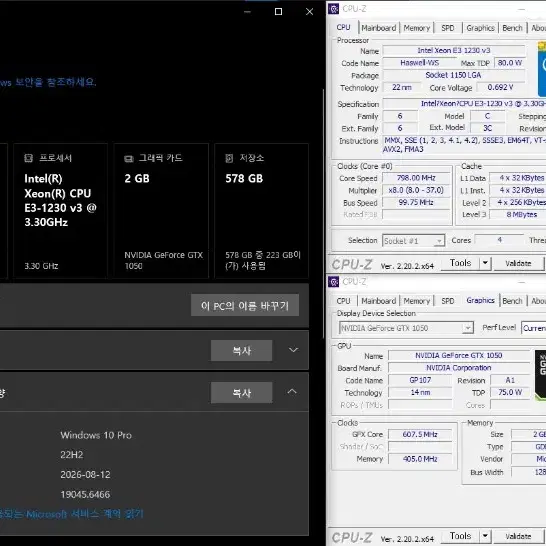Click the Core Voltage 0.692 V value
The image size is (546, 546).
(x=500, y=87)
